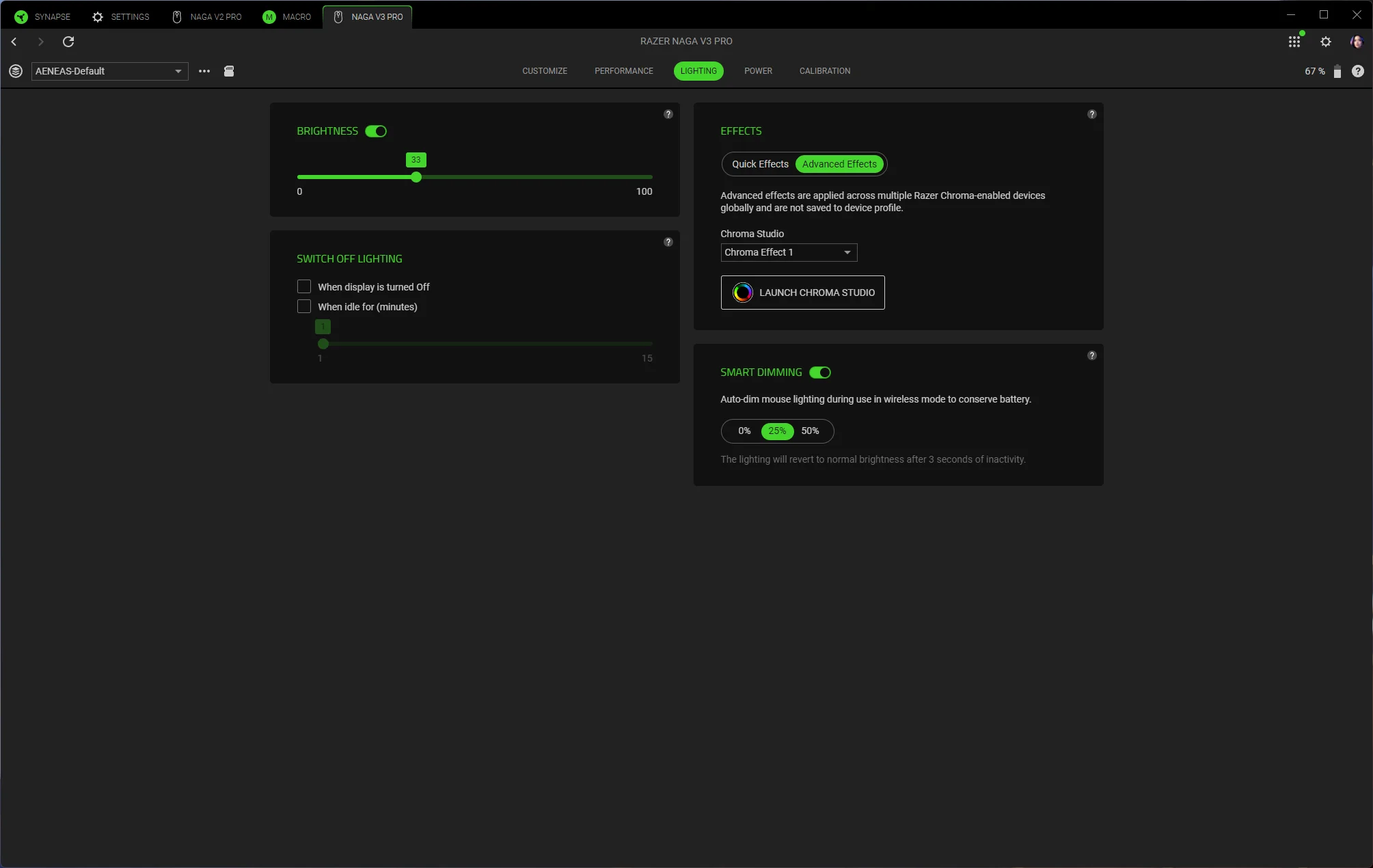Enable 'When idle for (minutes)' checkbox
This screenshot has width=1373, height=868.
304,306
